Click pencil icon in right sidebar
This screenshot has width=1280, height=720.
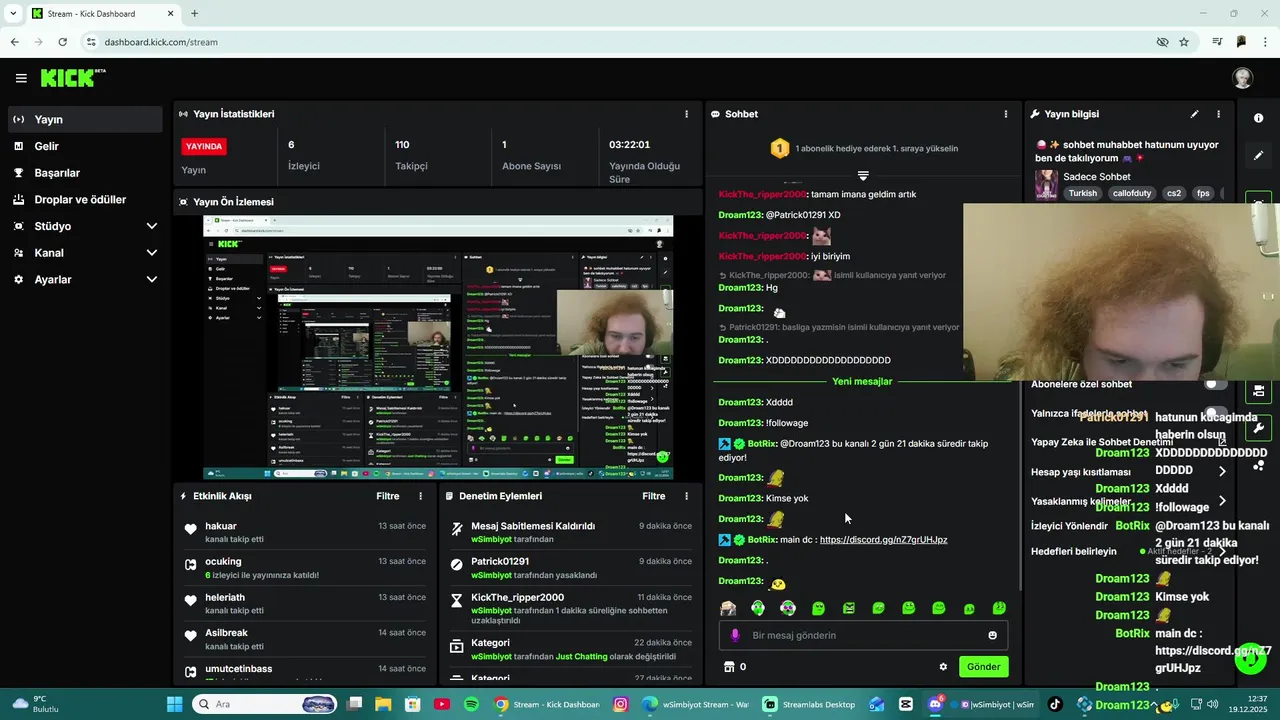(x=1258, y=156)
